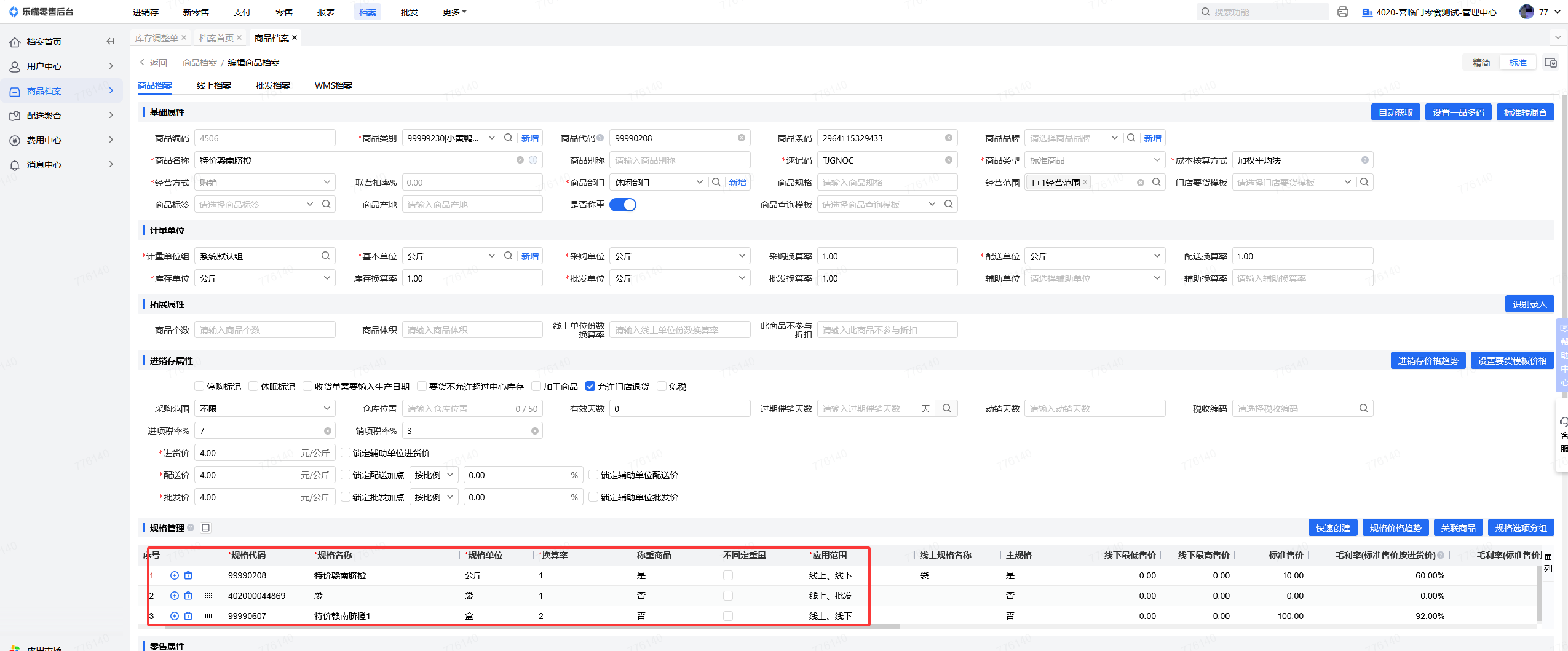Click the 商品查询模板 search magnifier
1568x651 pixels.
click(x=949, y=205)
